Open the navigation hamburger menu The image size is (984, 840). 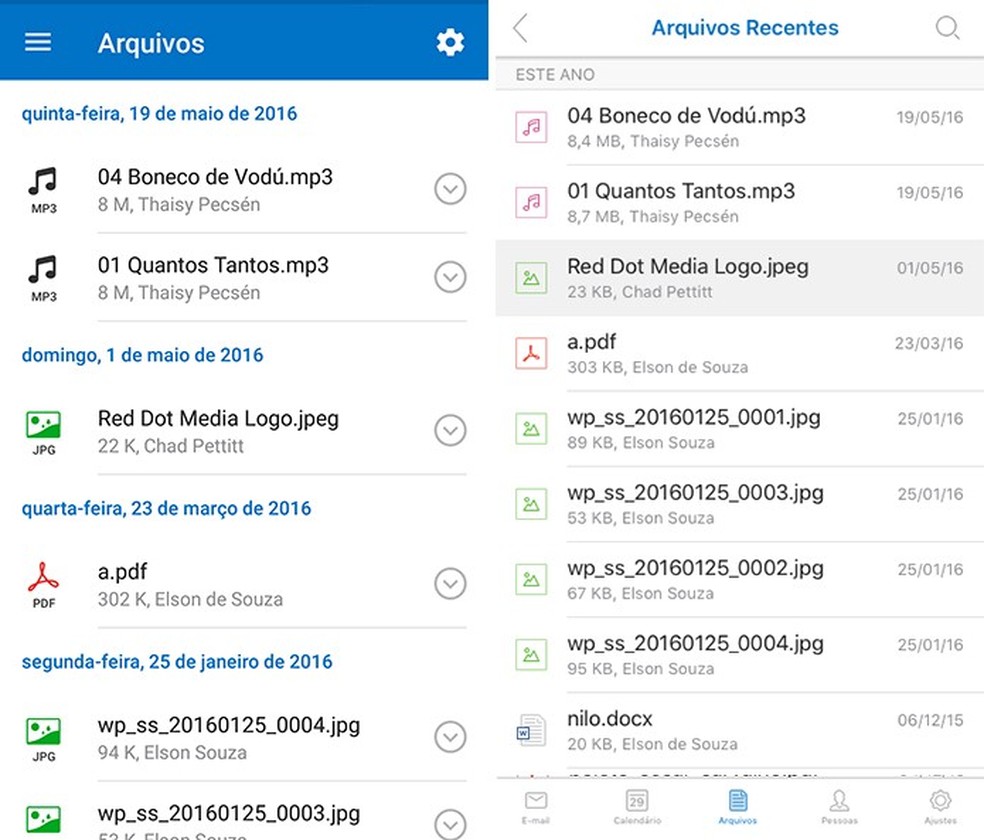(x=37, y=42)
